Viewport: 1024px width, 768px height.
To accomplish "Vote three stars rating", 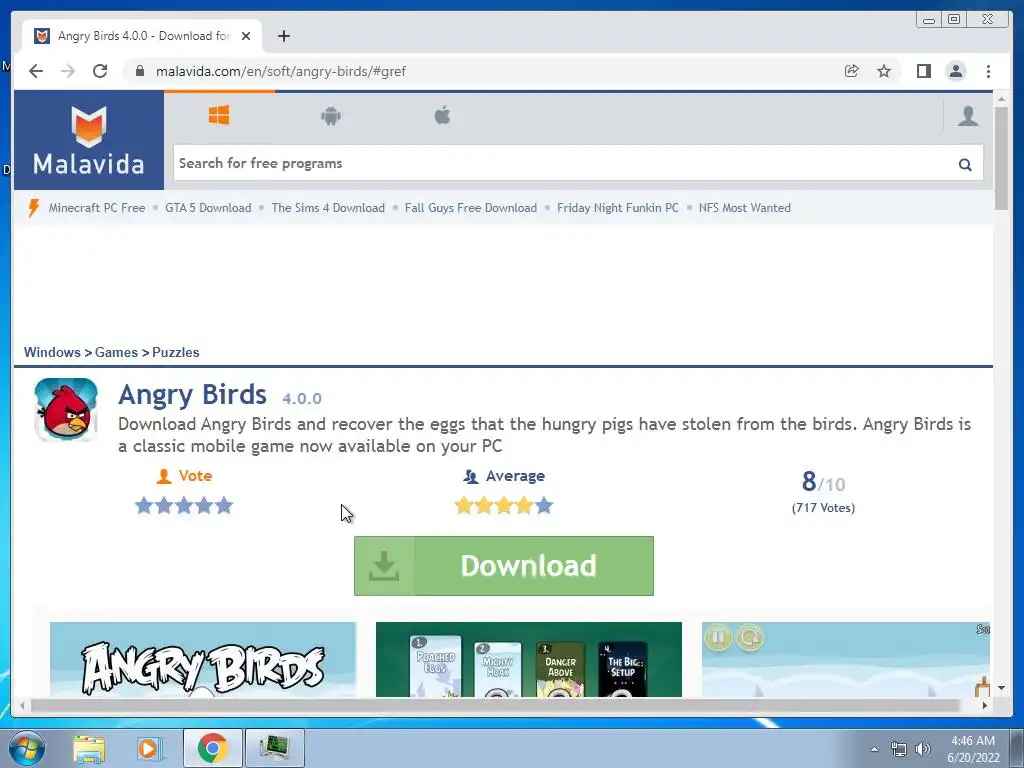I will pyautogui.click(x=184, y=505).
